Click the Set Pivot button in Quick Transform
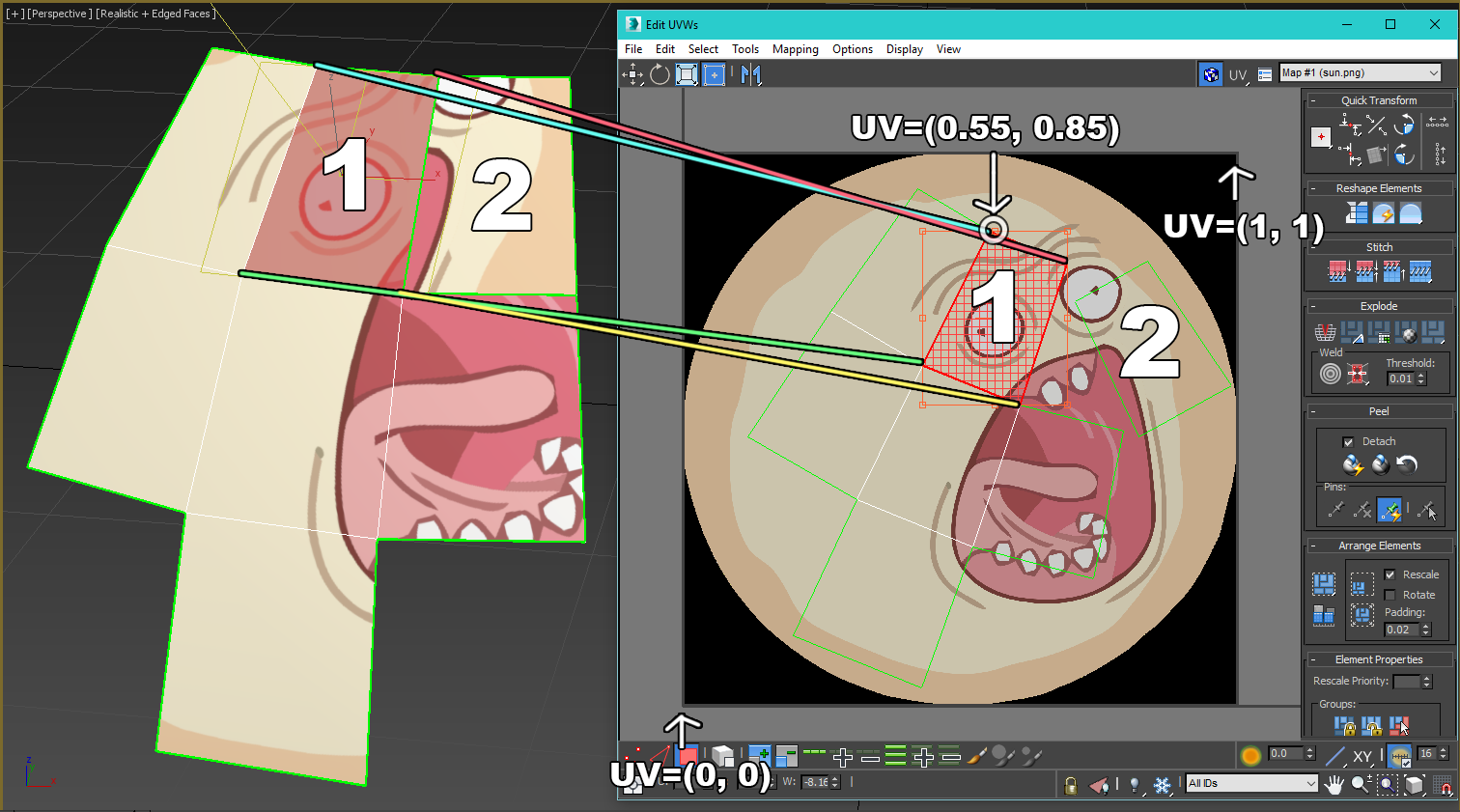Image resolution: width=1460 pixels, height=812 pixels. (x=1321, y=137)
